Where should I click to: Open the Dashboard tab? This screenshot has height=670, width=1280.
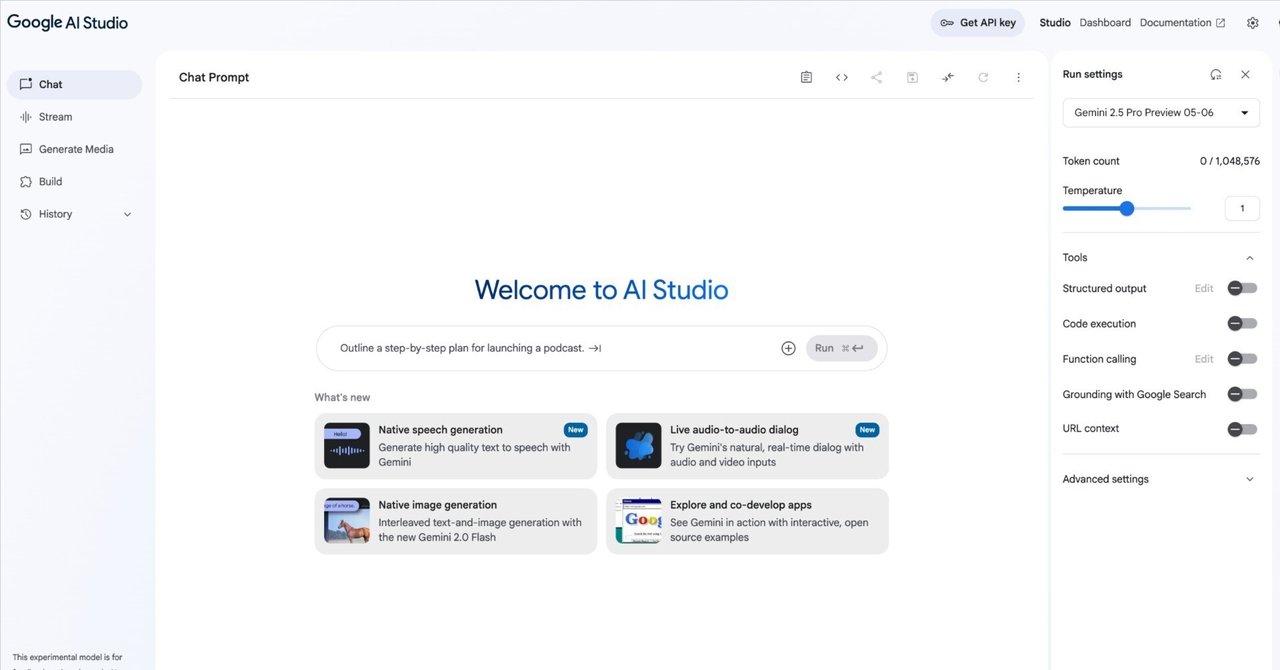click(1105, 23)
